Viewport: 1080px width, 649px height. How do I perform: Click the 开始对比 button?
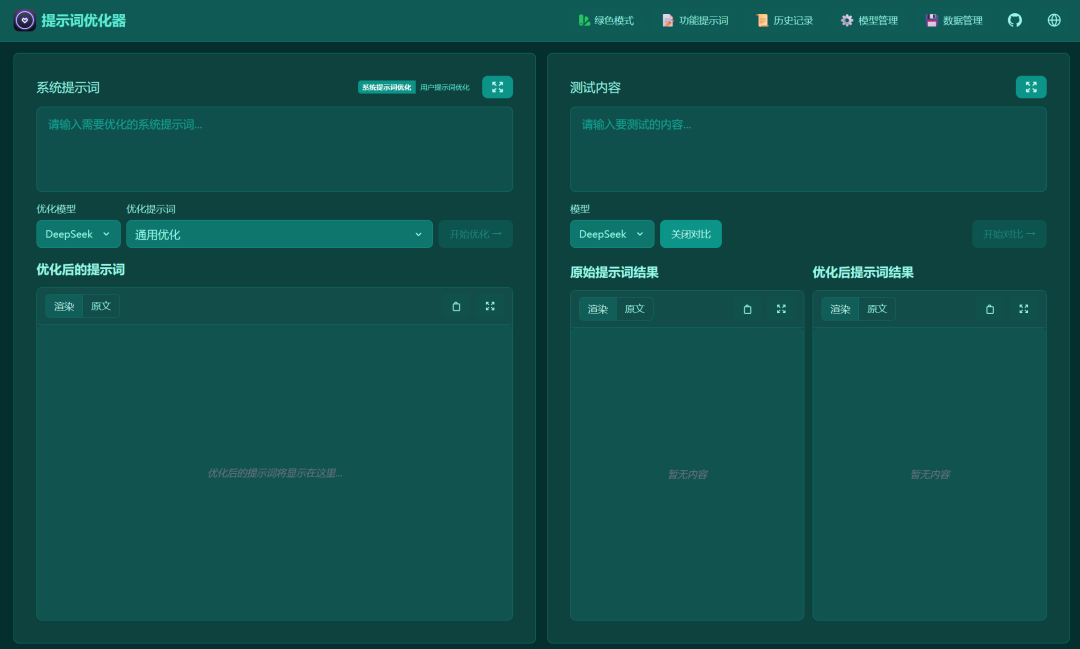1009,234
